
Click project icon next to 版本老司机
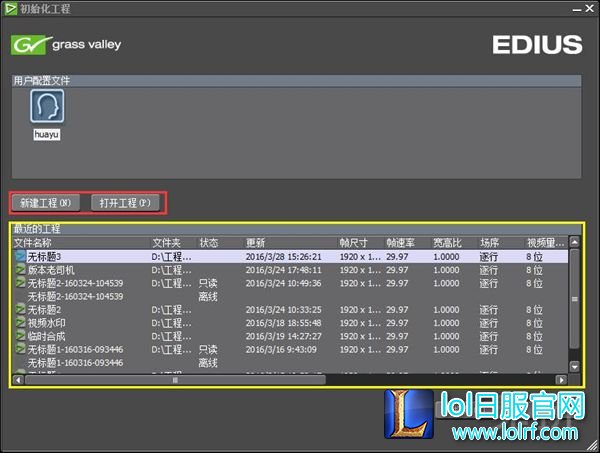(20, 270)
